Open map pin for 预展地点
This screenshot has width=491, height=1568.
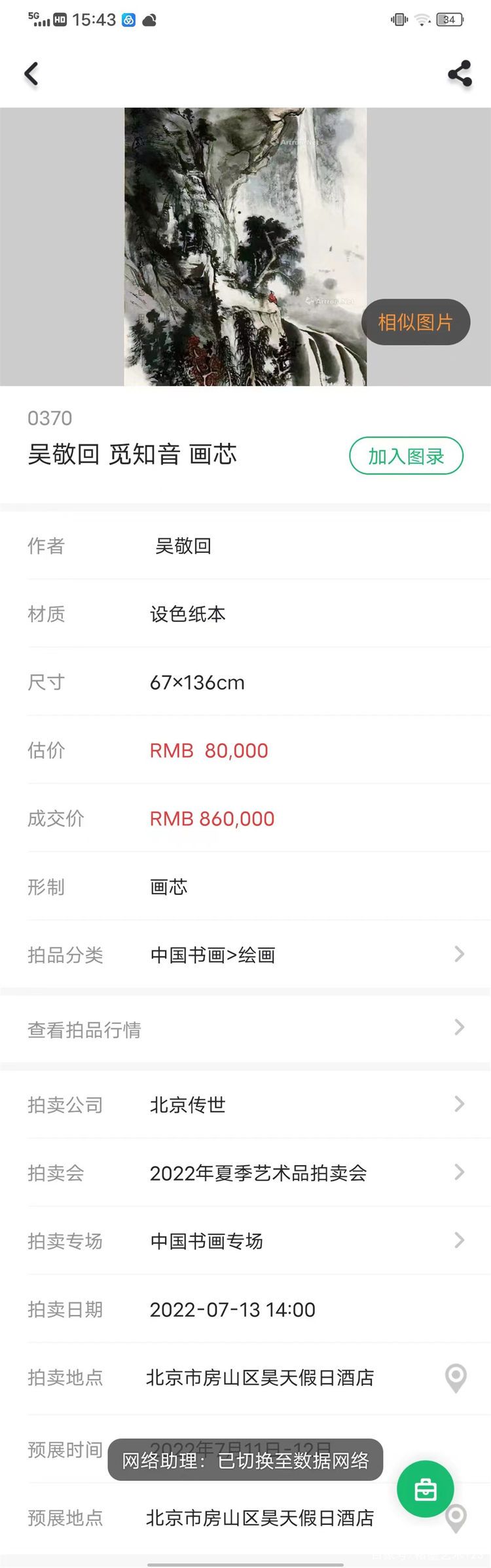(456, 1518)
